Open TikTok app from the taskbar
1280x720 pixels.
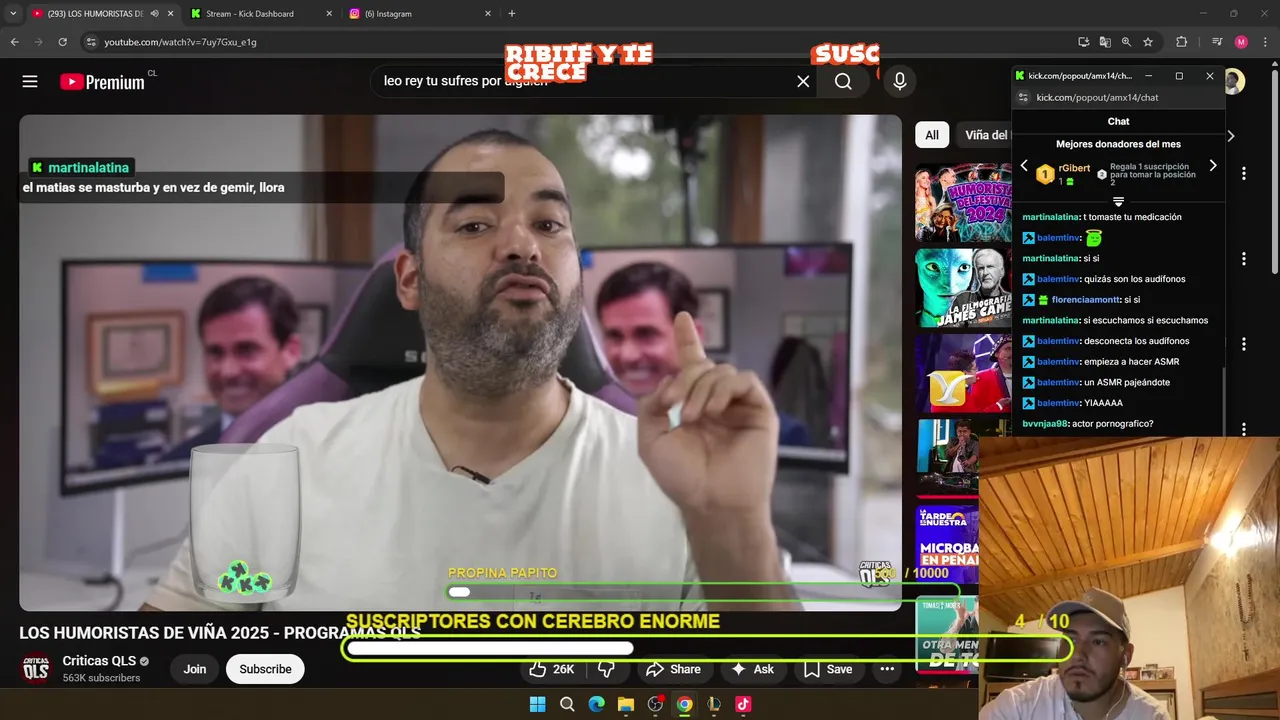743,704
